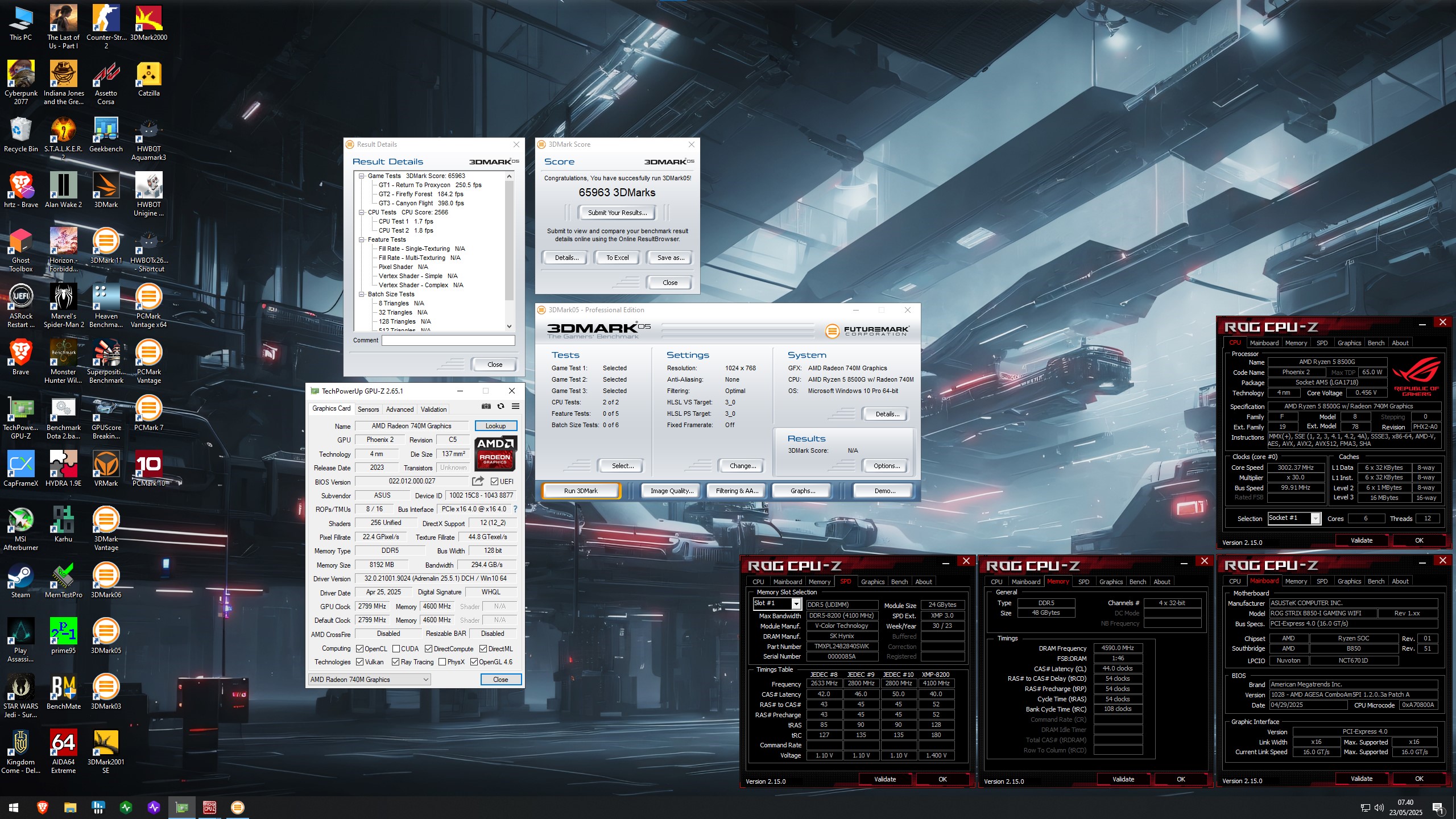Click Brave browser taskbar icon

[x=42, y=807]
